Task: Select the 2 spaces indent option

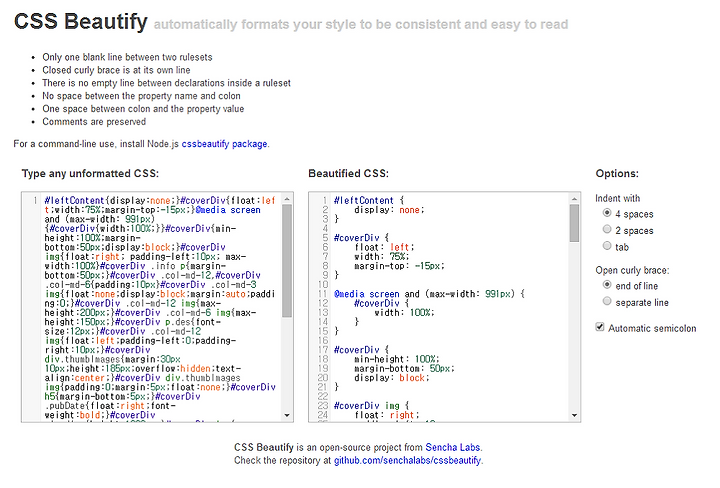Action: click(607, 230)
